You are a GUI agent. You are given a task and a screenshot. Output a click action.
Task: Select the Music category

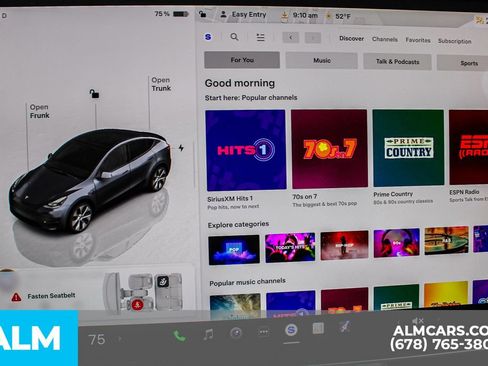click(322, 61)
